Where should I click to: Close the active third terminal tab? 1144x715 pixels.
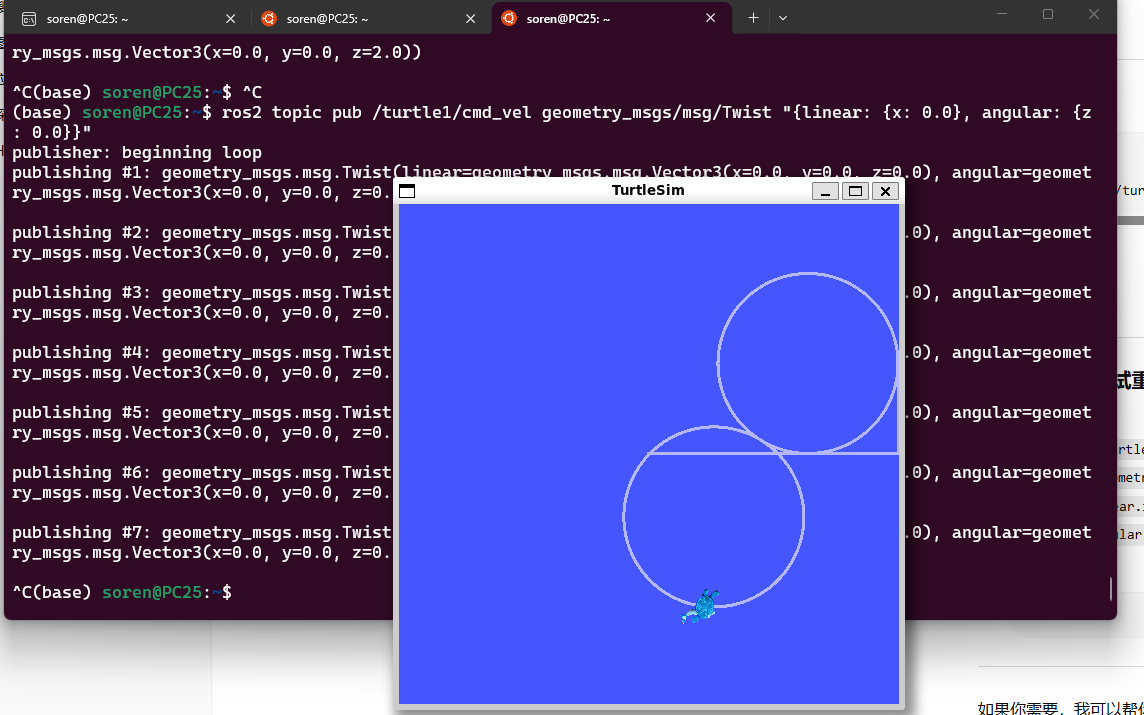(x=711, y=18)
